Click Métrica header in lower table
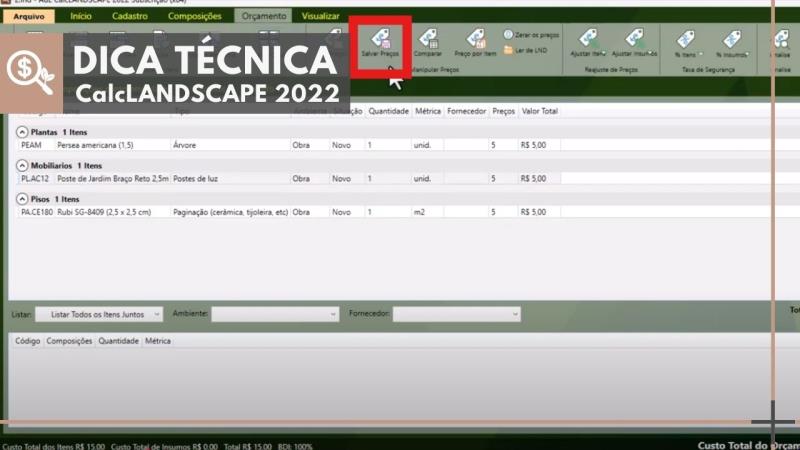 [158, 341]
